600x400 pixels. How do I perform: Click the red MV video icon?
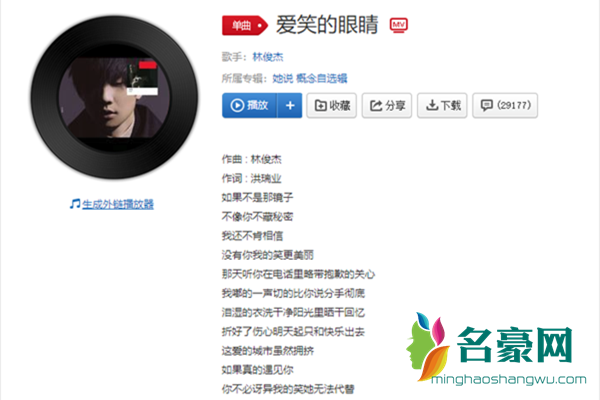click(x=399, y=25)
